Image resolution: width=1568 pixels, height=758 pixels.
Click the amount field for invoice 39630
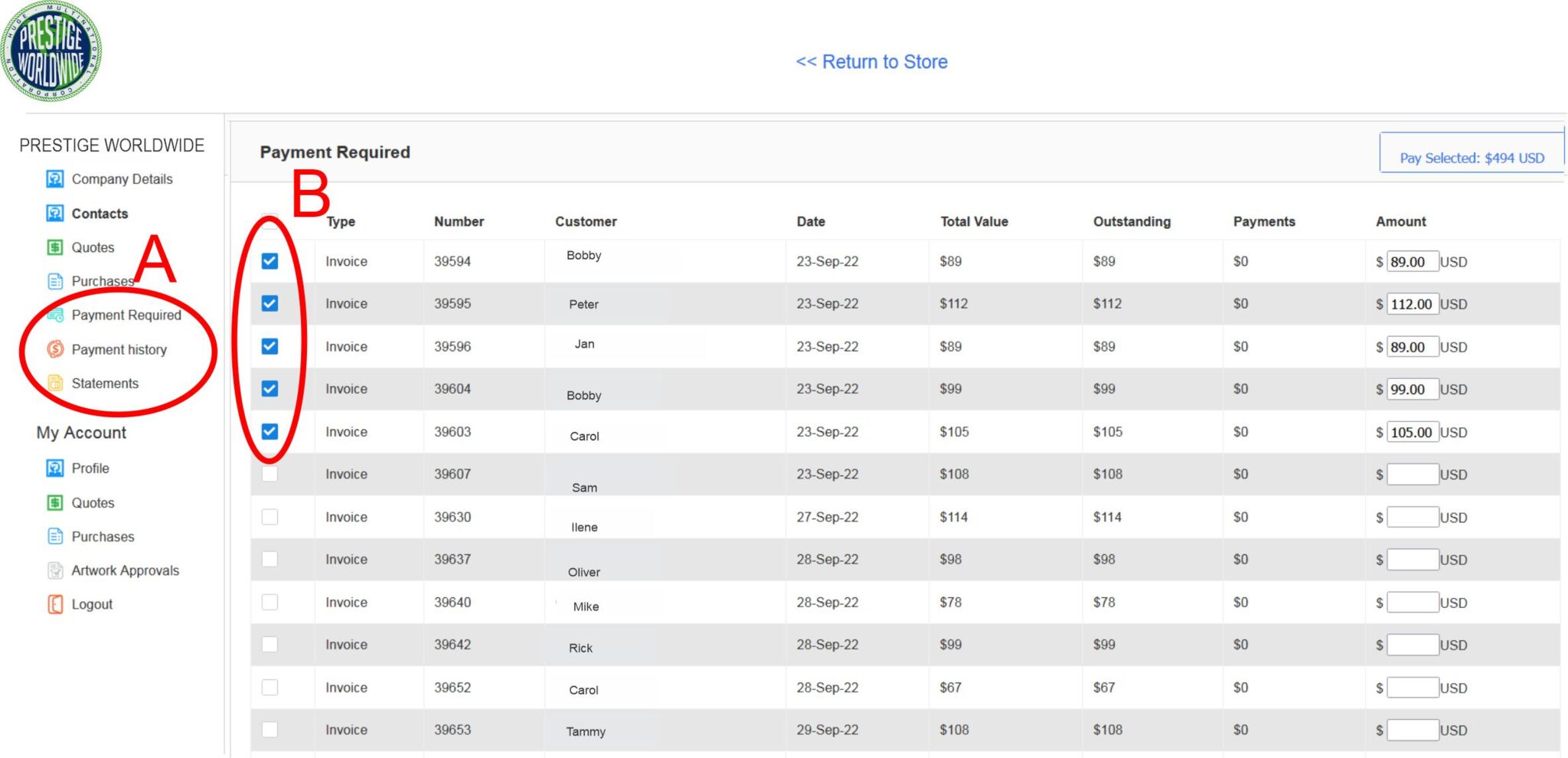click(1412, 518)
